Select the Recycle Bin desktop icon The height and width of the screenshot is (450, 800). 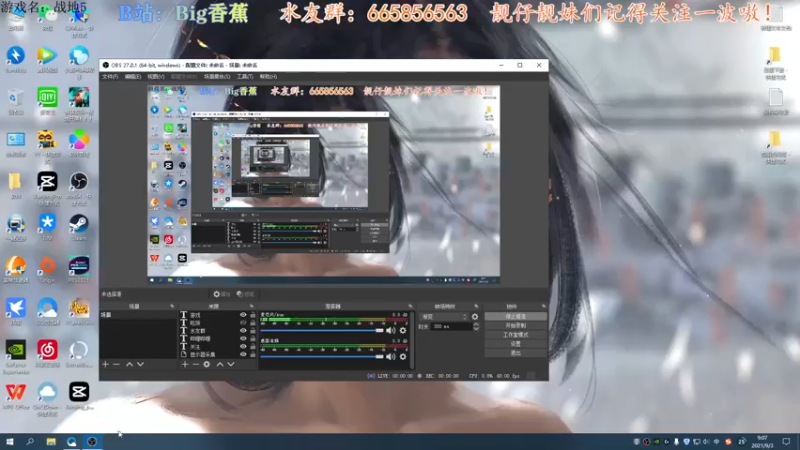coord(16,101)
